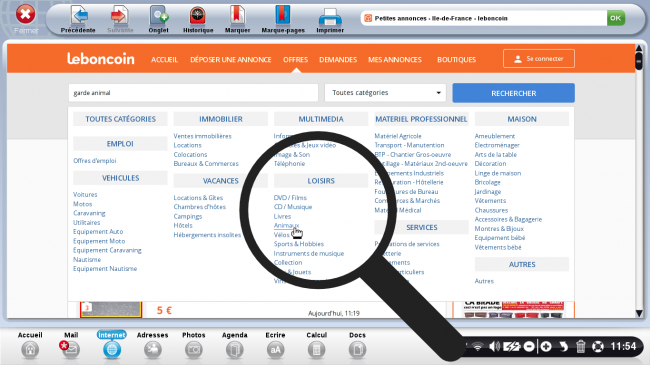Open the Colocations link
This screenshot has width=650, height=365.
click(190, 154)
